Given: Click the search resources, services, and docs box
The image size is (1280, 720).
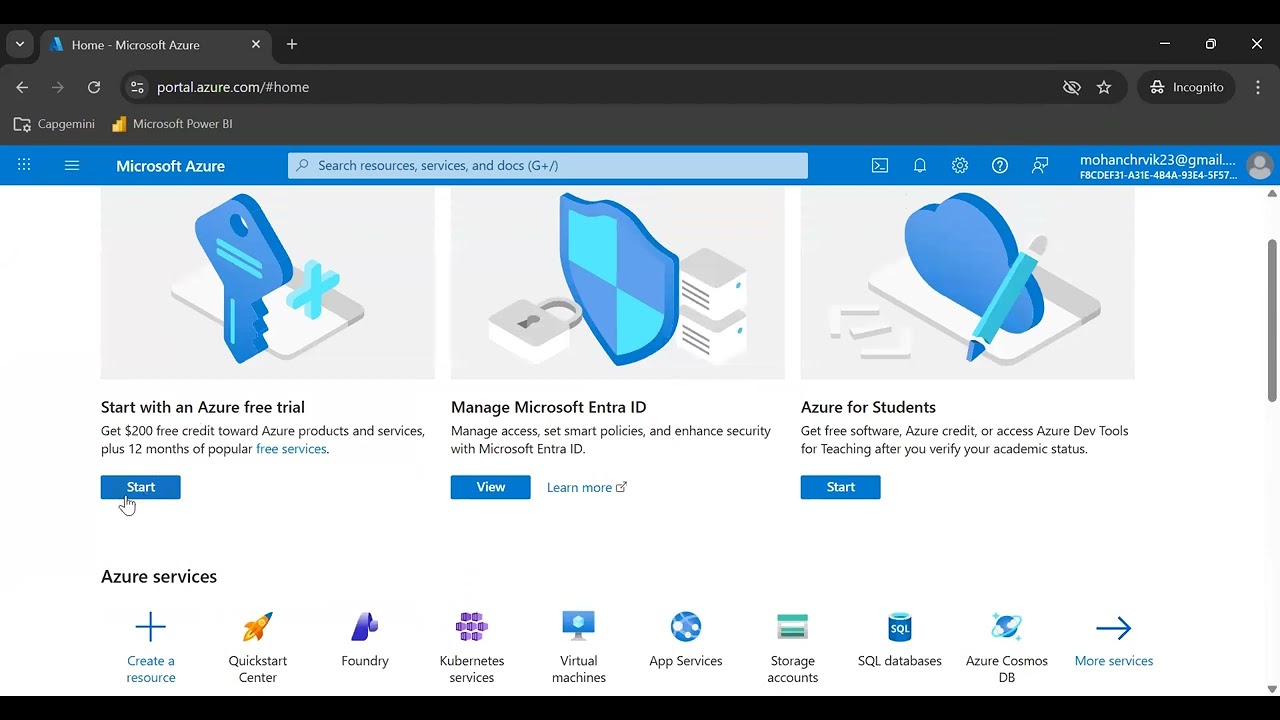Looking at the screenshot, I should (x=548, y=166).
